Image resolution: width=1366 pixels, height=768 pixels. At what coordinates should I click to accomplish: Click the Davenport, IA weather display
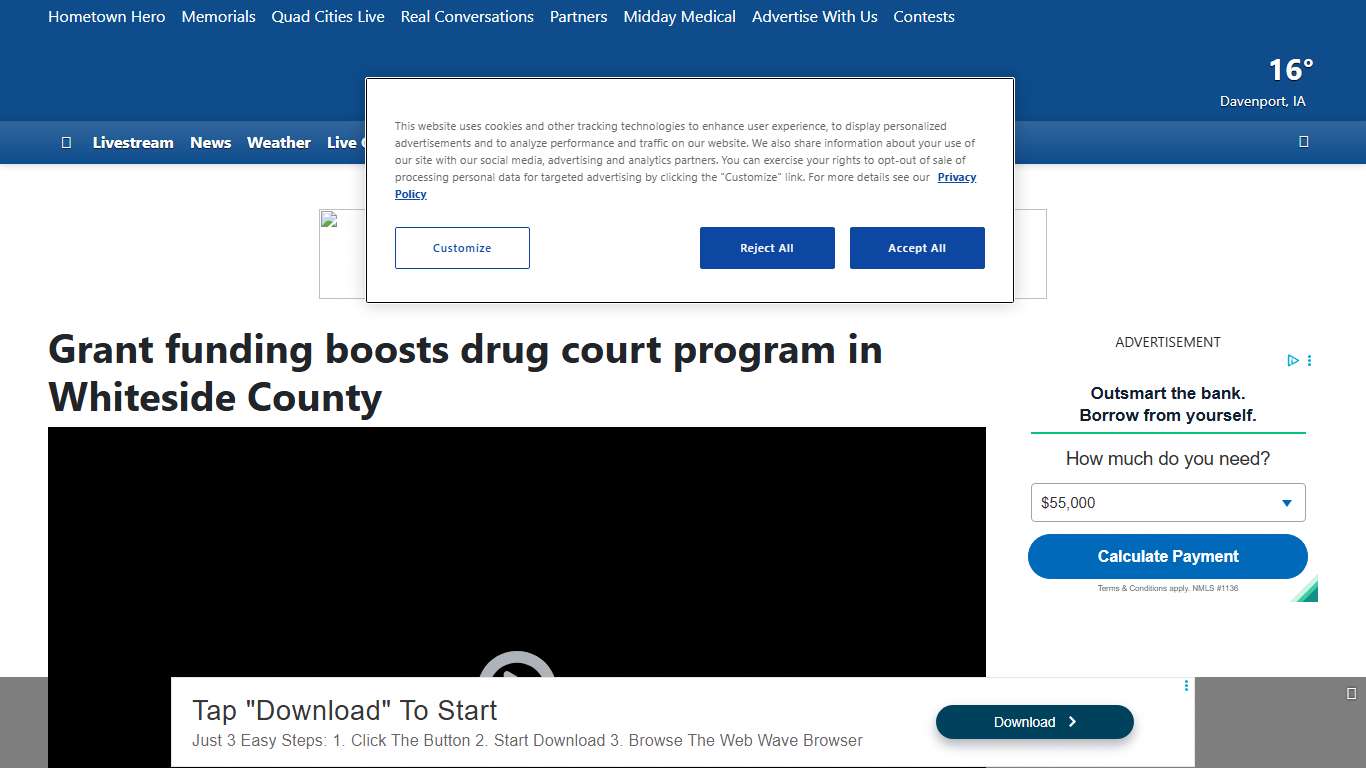tap(1262, 84)
